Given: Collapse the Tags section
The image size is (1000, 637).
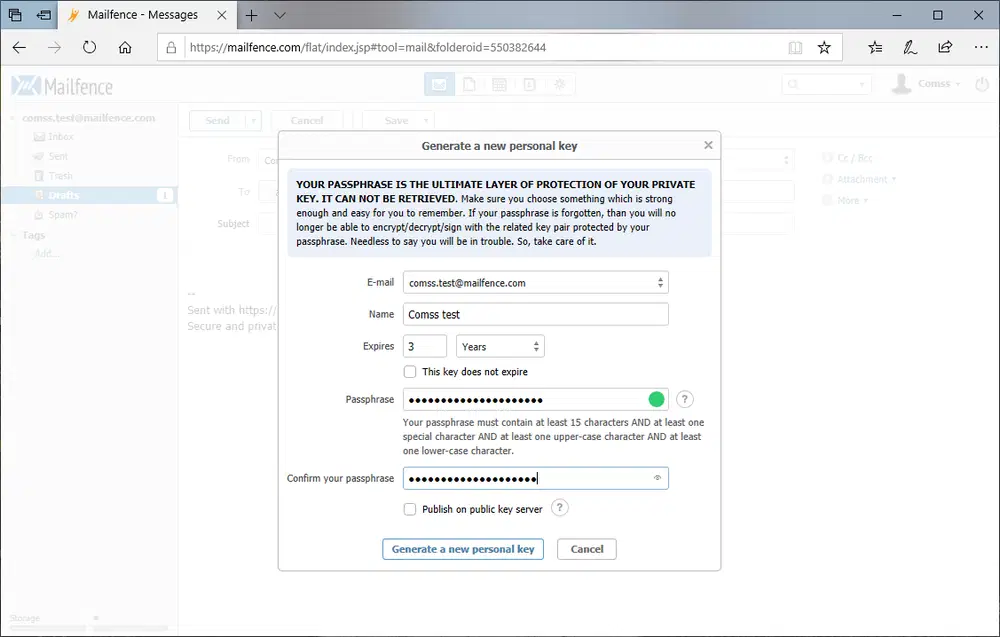Looking at the screenshot, I should [x=13, y=235].
